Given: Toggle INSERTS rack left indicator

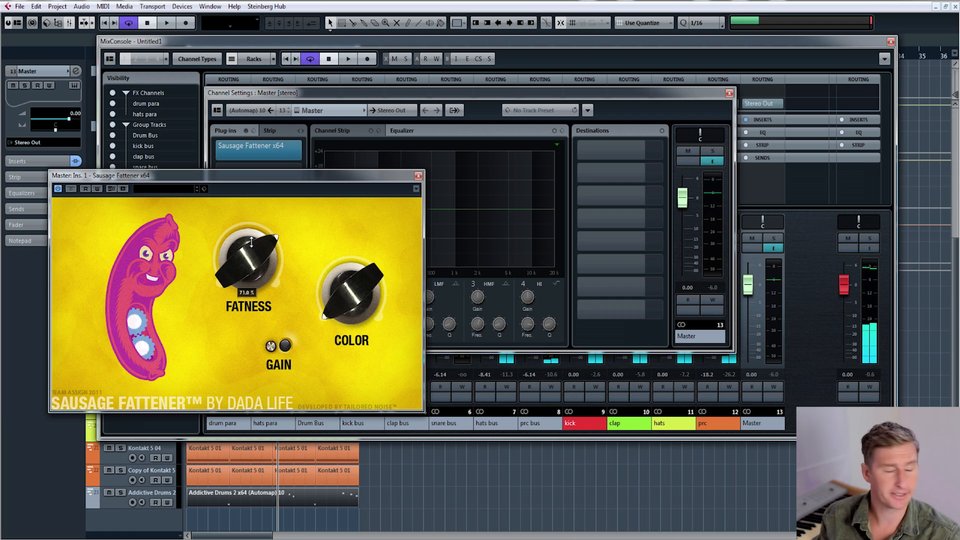Looking at the screenshot, I should tap(746, 120).
